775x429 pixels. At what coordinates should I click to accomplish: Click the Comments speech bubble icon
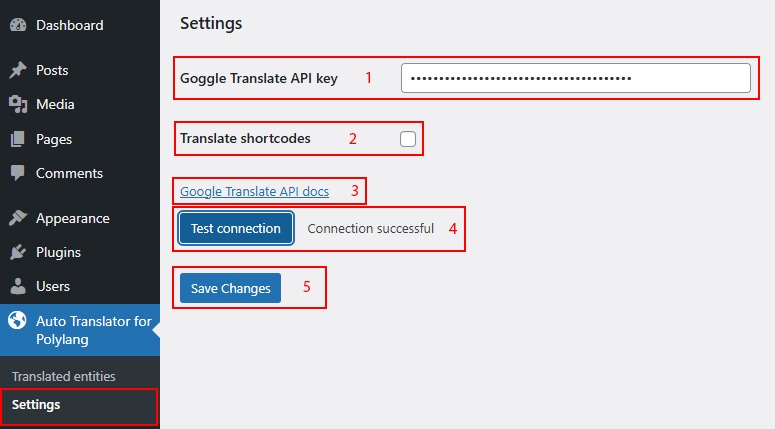coord(18,173)
